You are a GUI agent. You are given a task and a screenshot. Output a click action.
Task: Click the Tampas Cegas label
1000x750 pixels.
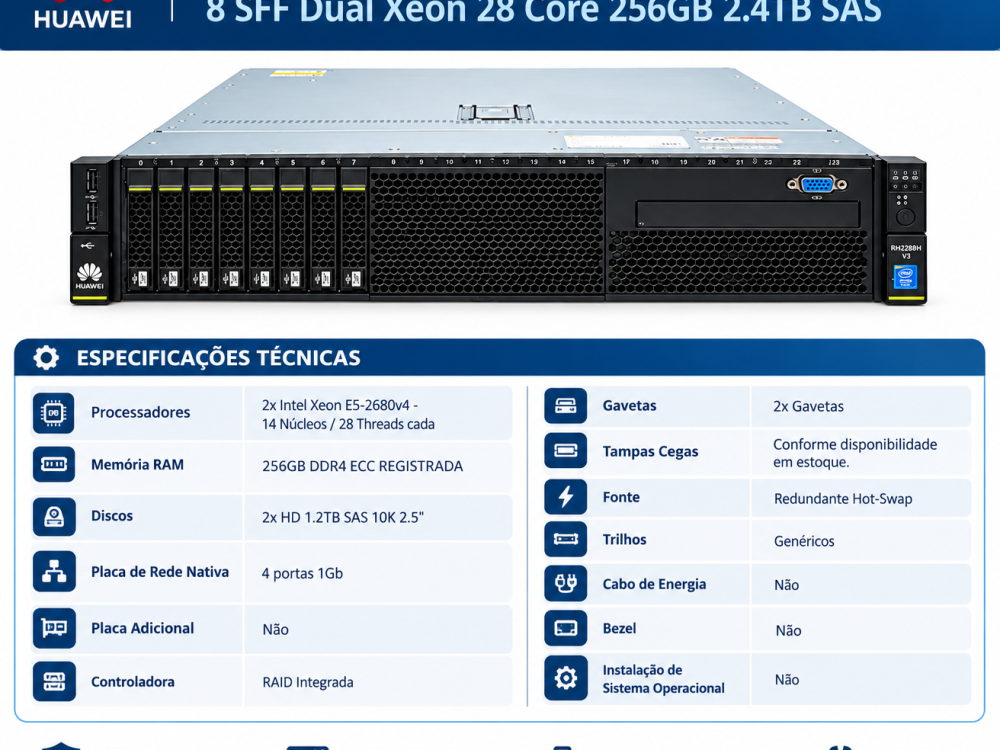click(651, 452)
